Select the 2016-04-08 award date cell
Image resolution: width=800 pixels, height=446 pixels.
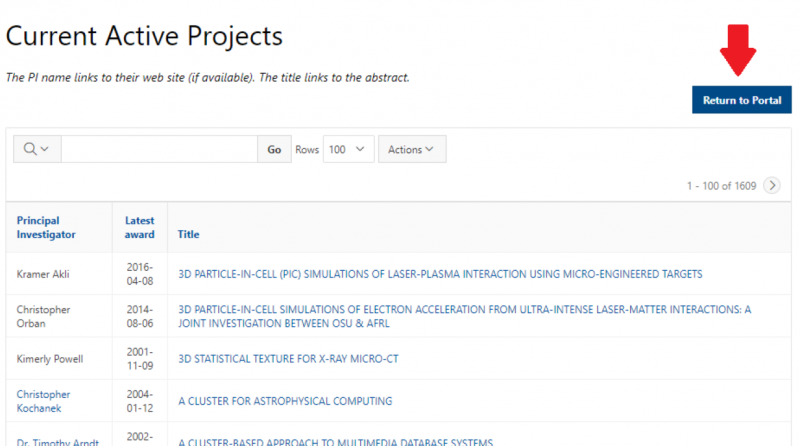[x=140, y=274]
